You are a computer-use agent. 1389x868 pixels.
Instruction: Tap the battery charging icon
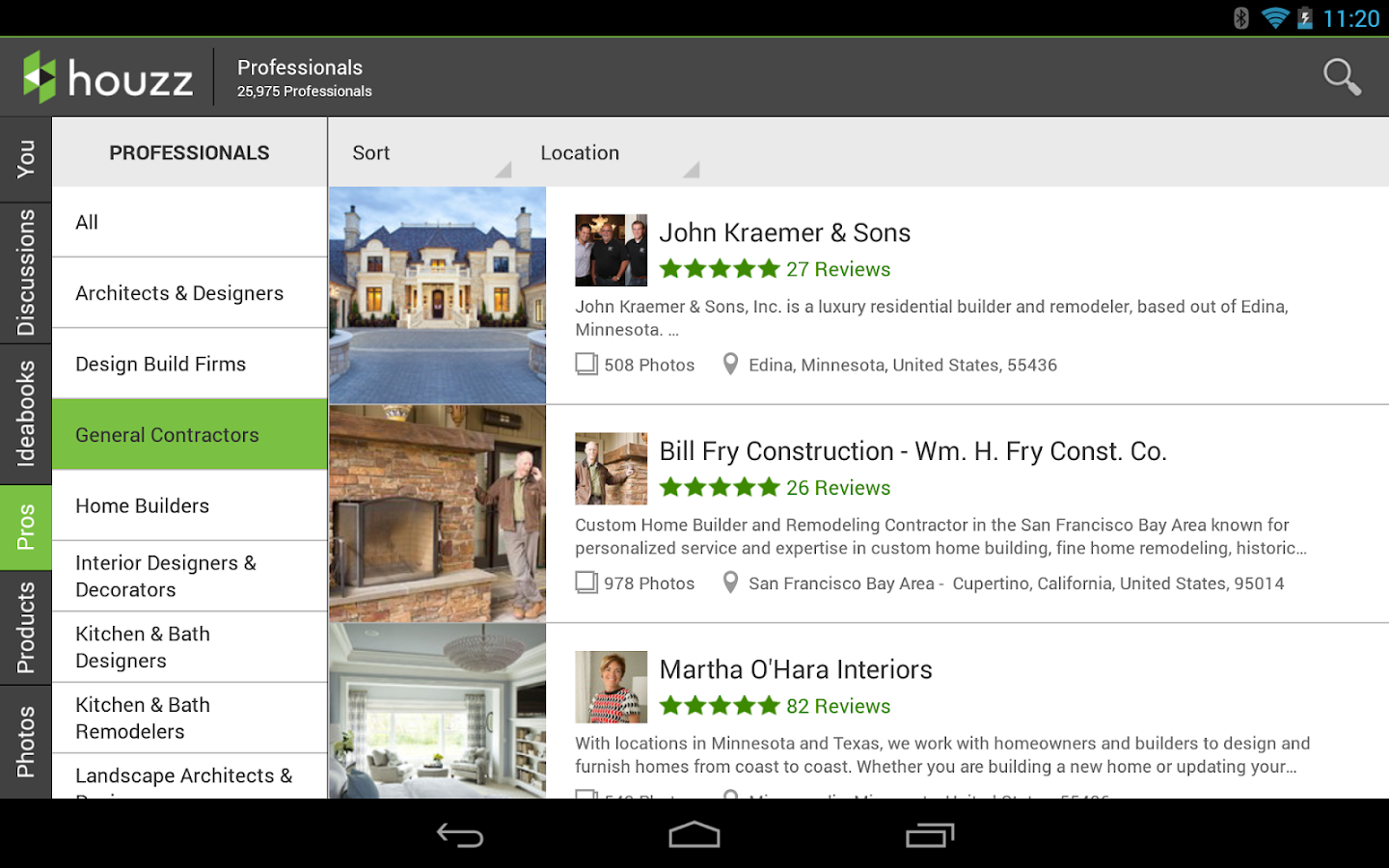tap(1305, 18)
